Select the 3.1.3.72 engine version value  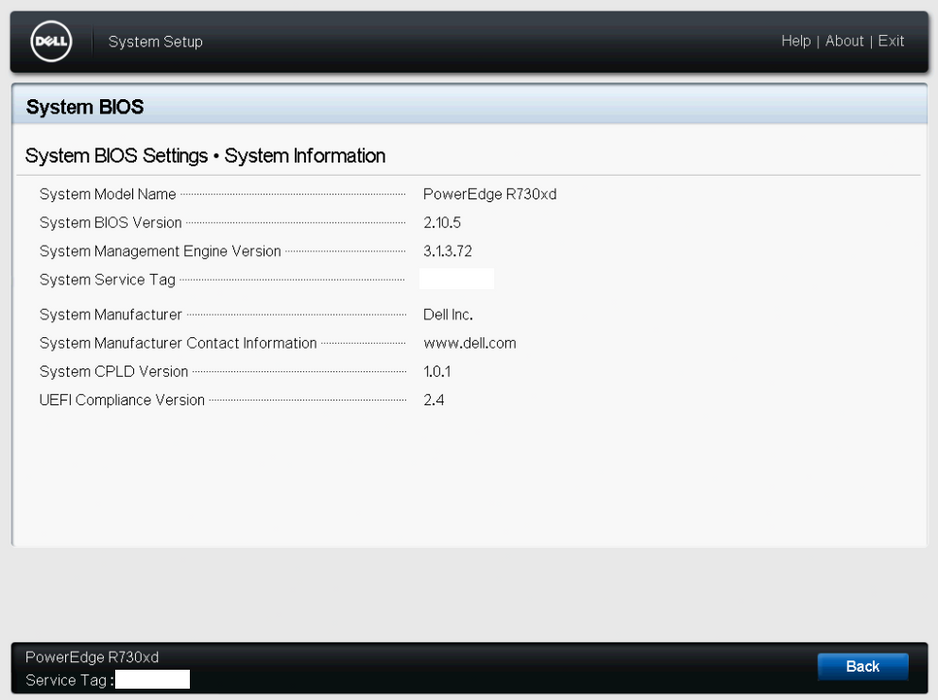tap(447, 251)
